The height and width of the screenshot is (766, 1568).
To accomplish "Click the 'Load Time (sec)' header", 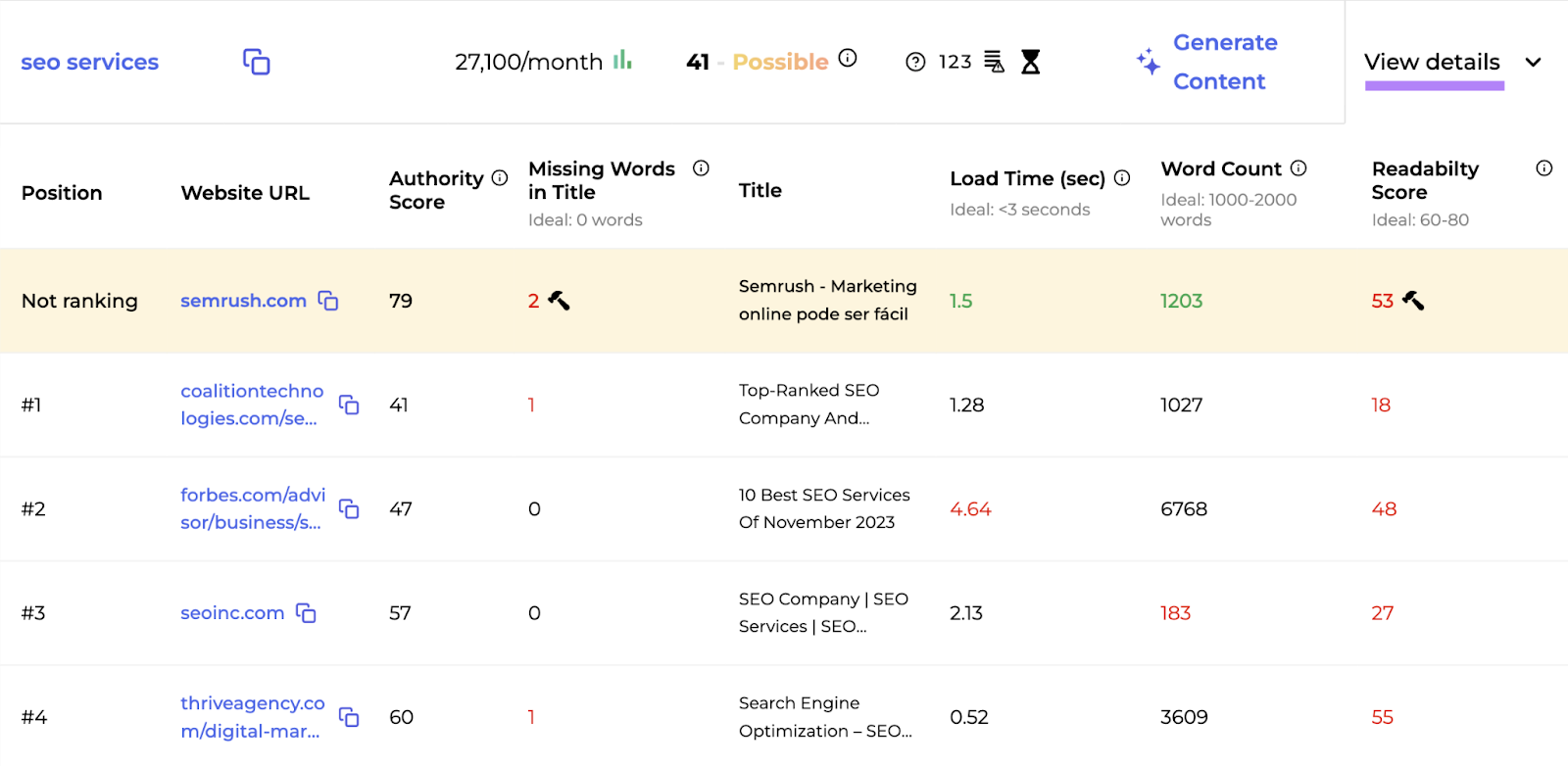I will [x=1027, y=178].
